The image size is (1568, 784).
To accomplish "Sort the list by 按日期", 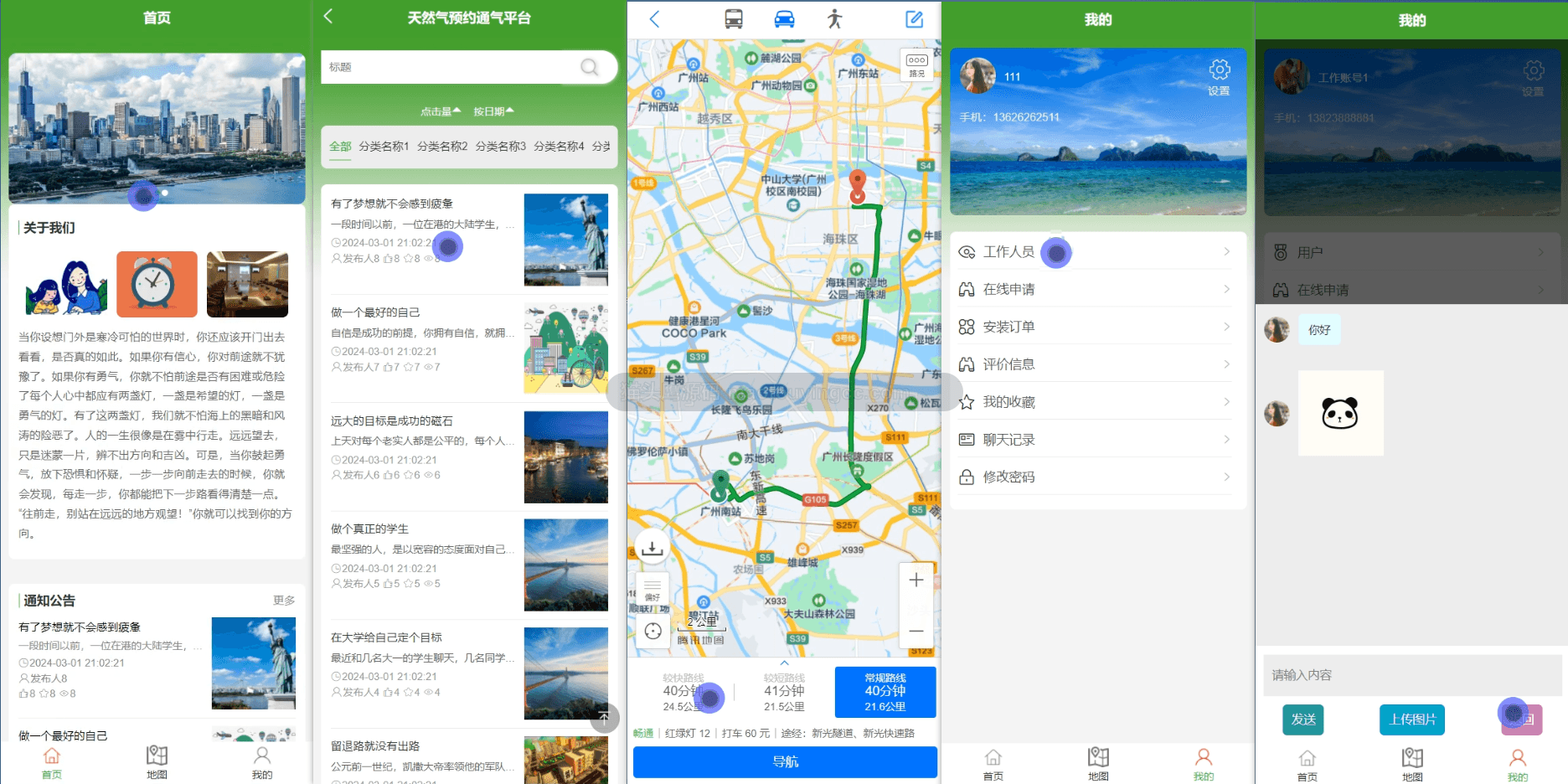I will (494, 111).
